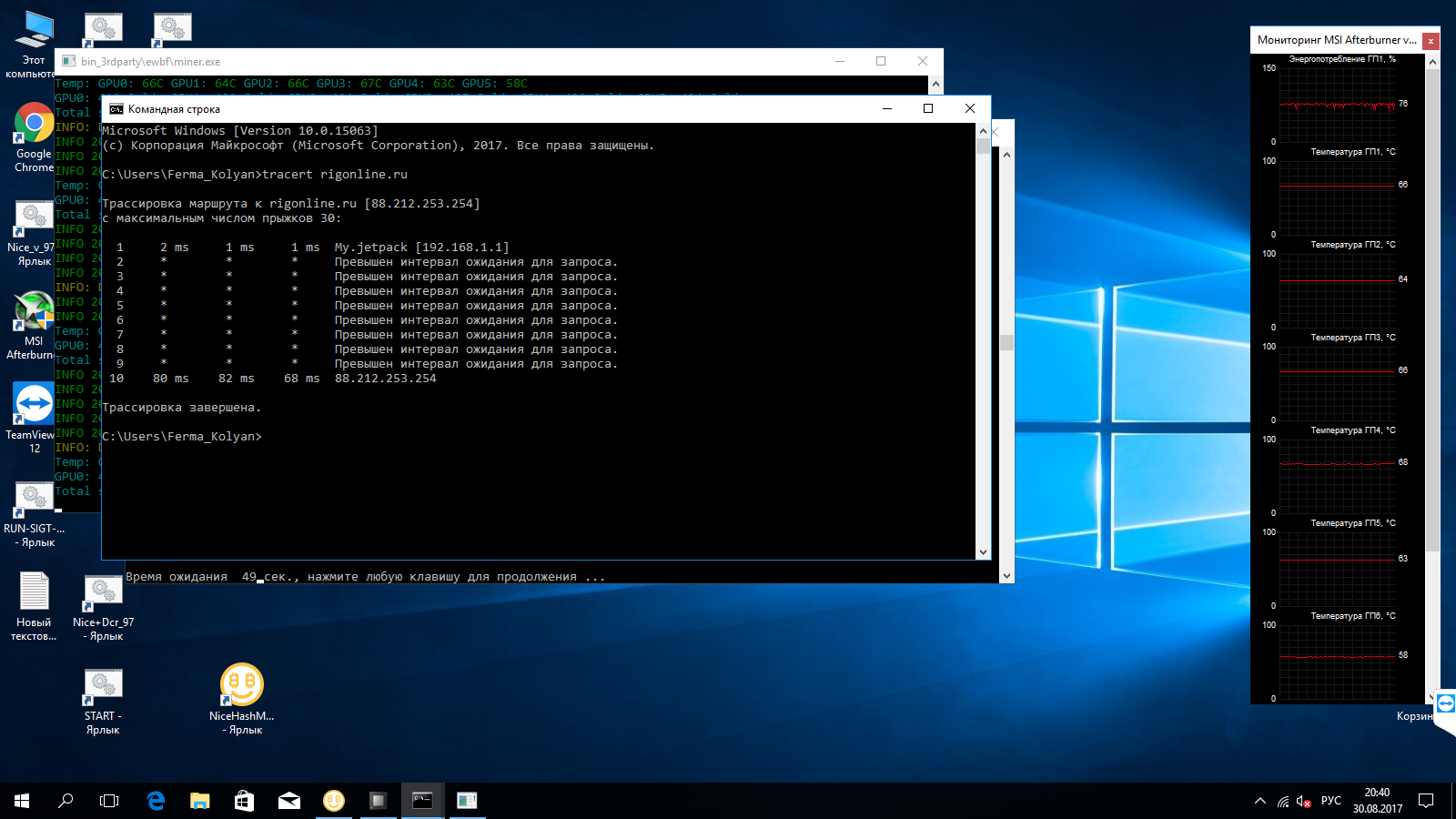
Task: Open Task View from the taskbar
Action: click(x=109, y=801)
